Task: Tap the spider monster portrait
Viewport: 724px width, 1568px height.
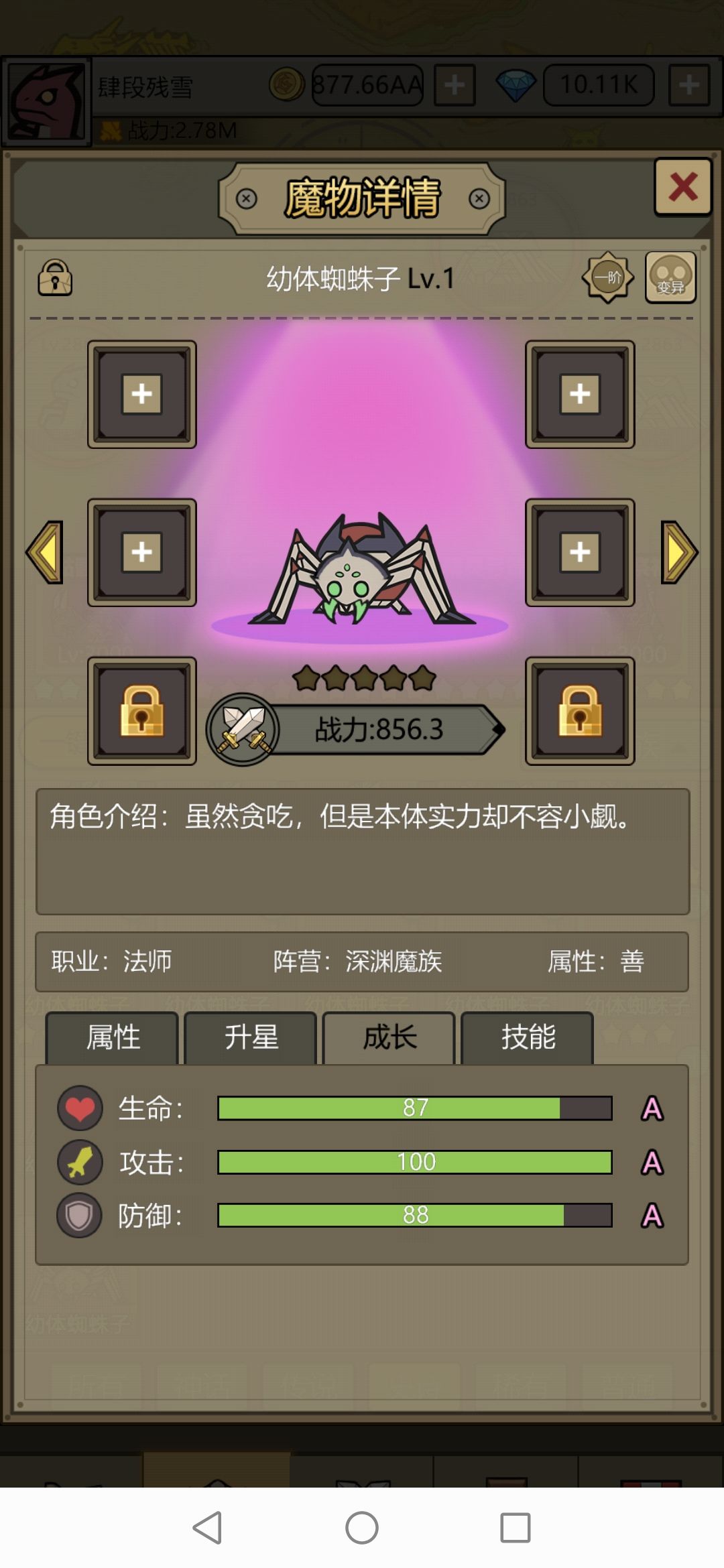Action: [x=362, y=570]
